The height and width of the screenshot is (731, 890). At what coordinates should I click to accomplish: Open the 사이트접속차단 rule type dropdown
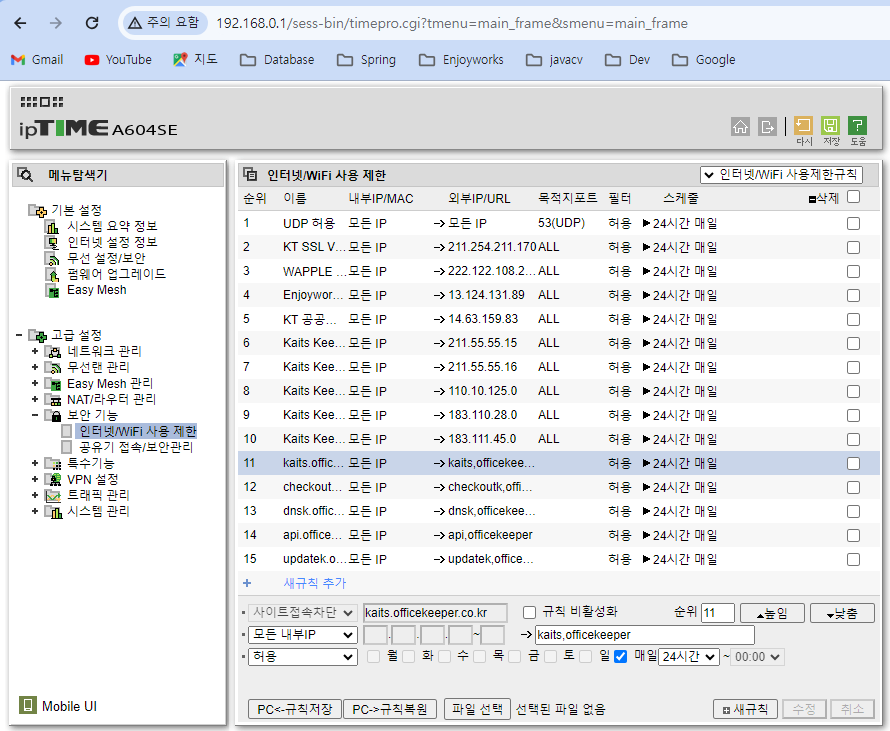[x=303, y=613]
